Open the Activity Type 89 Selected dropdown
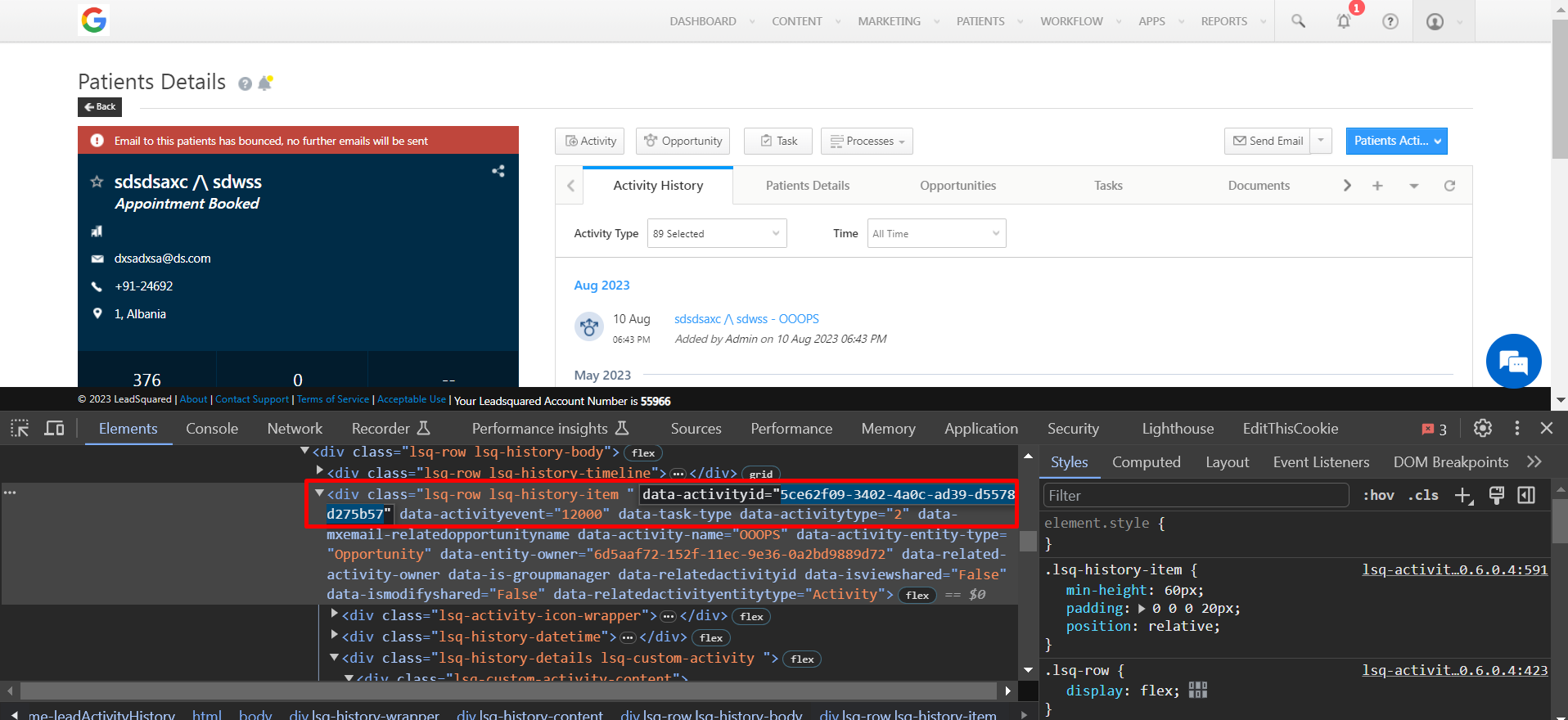The height and width of the screenshot is (720, 1568). (716, 233)
